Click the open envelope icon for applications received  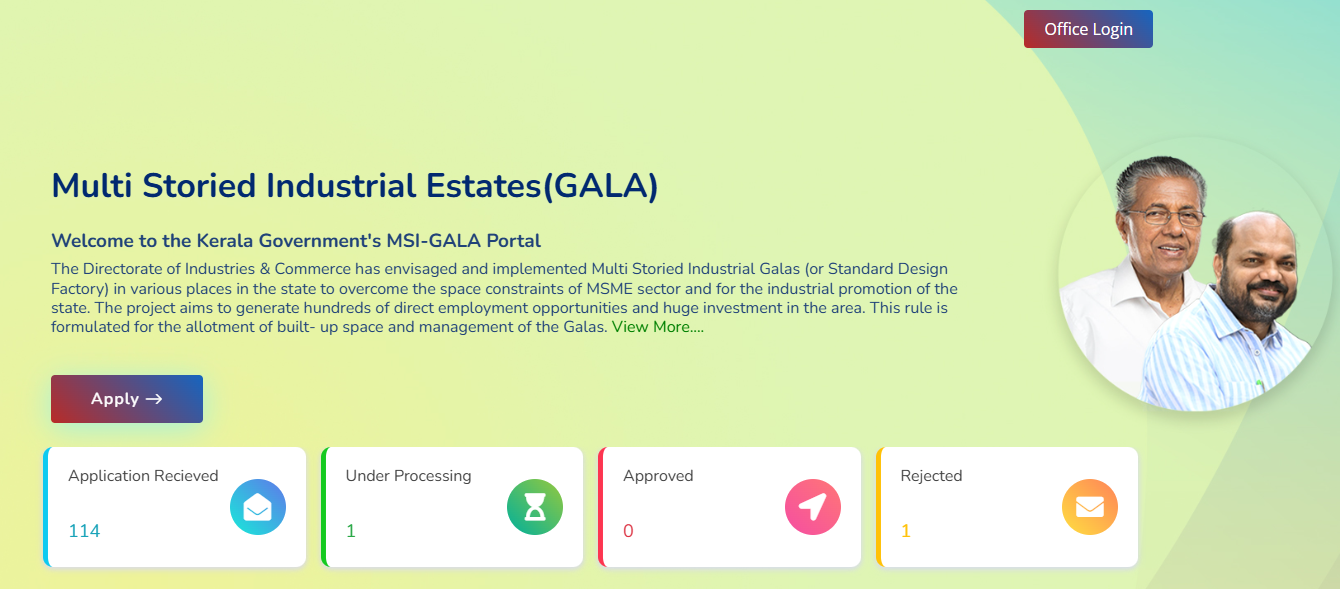(x=257, y=507)
